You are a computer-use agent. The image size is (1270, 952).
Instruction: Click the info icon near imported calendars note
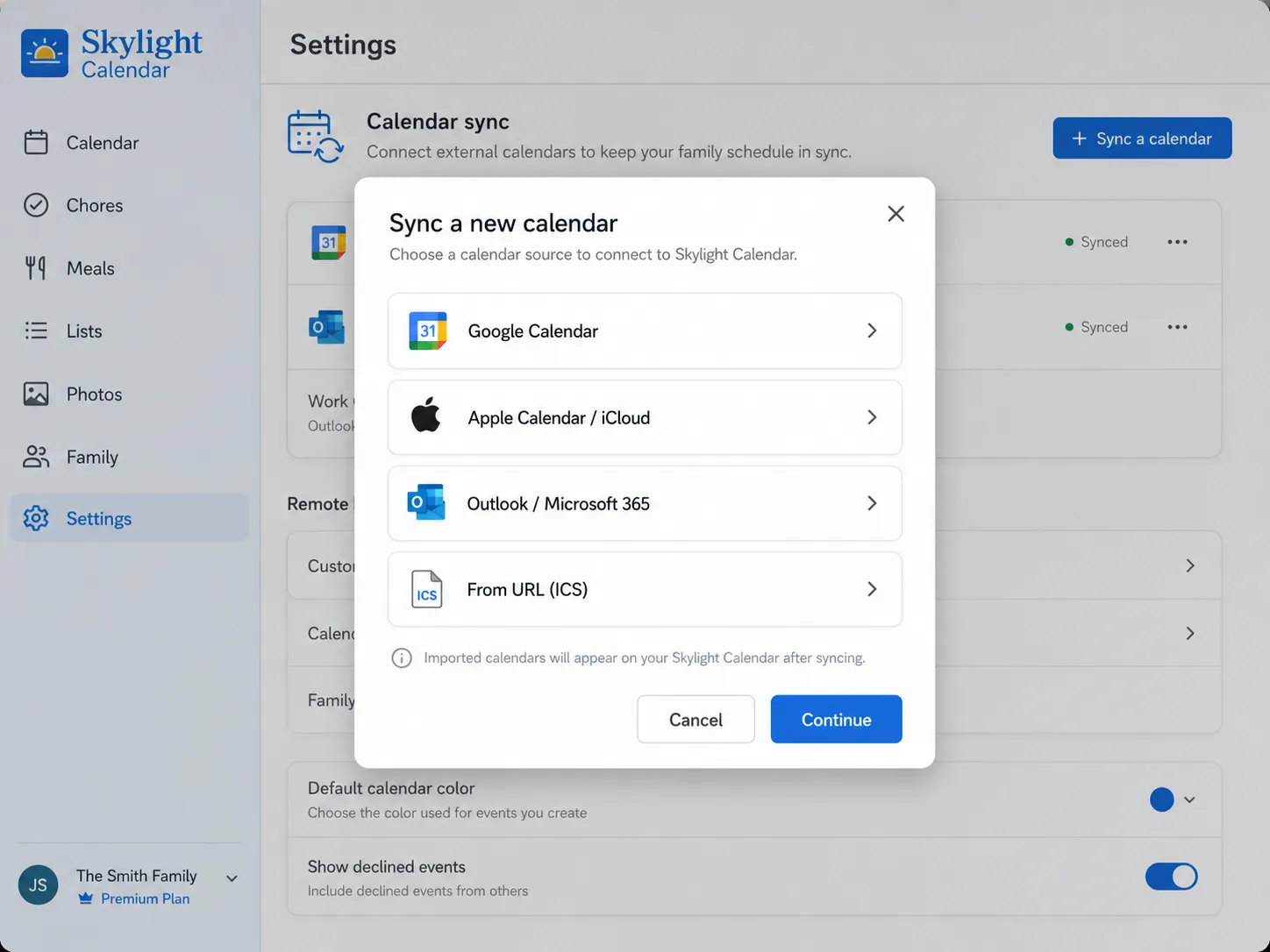tap(402, 658)
